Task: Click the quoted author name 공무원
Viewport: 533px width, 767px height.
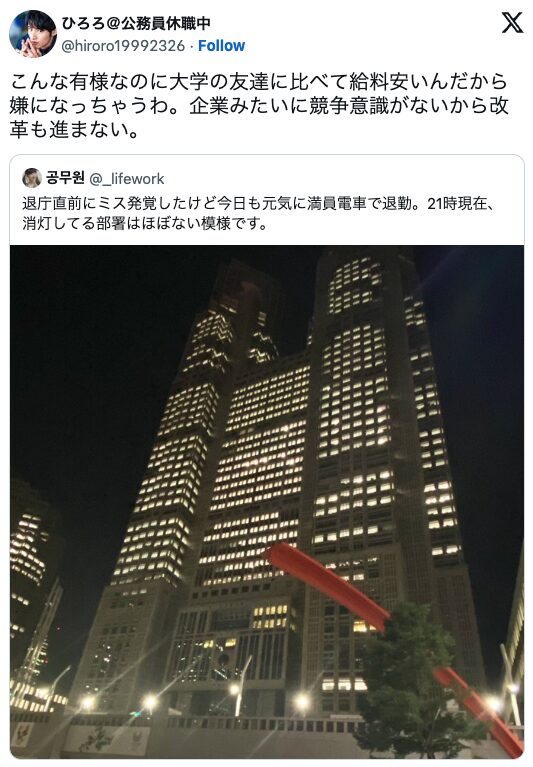Action: 66,178
